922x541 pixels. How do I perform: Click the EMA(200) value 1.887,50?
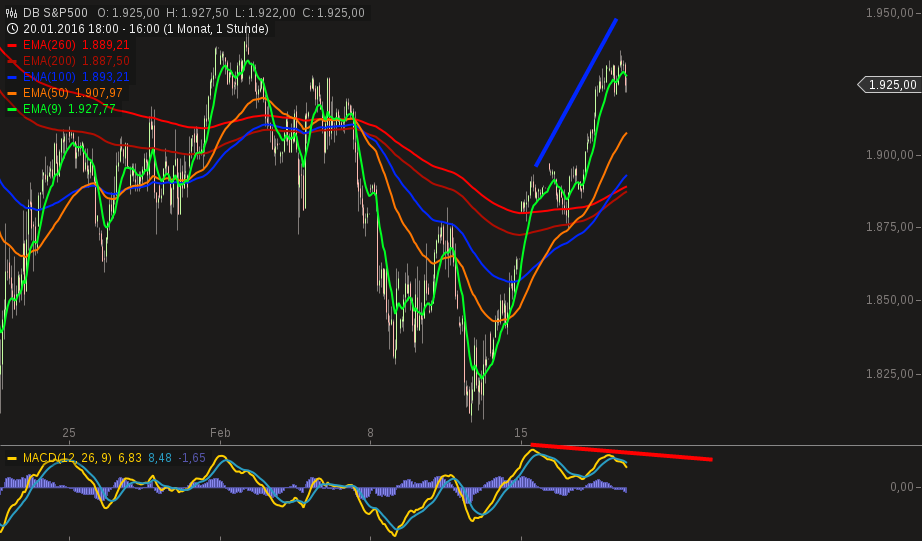point(106,61)
